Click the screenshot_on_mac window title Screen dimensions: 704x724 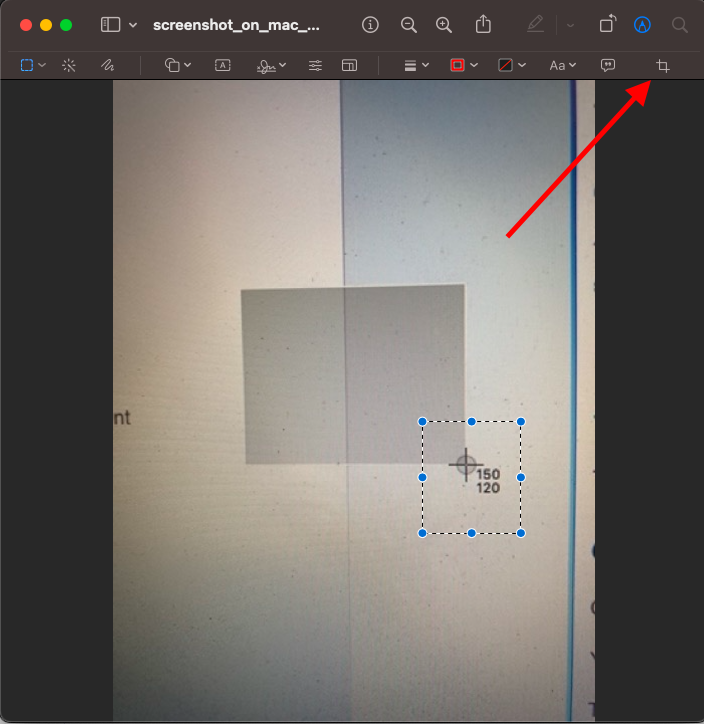tap(236, 25)
